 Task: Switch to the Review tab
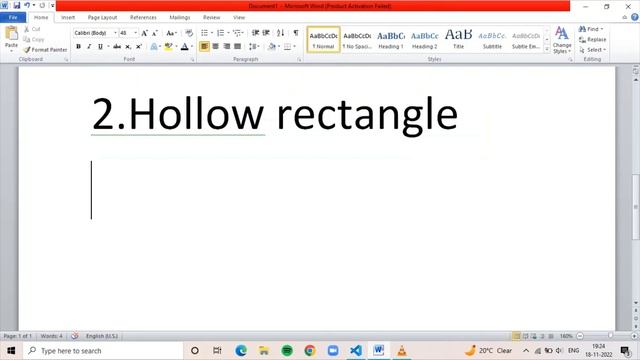(x=211, y=18)
